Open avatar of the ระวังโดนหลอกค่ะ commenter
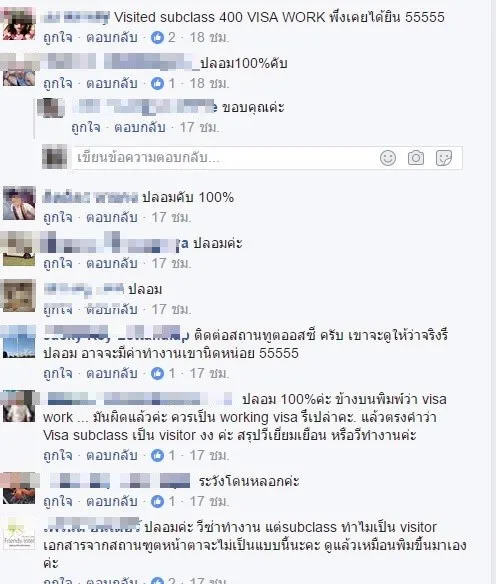Image resolution: width=496 pixels, height=584 pixels. 19,488
